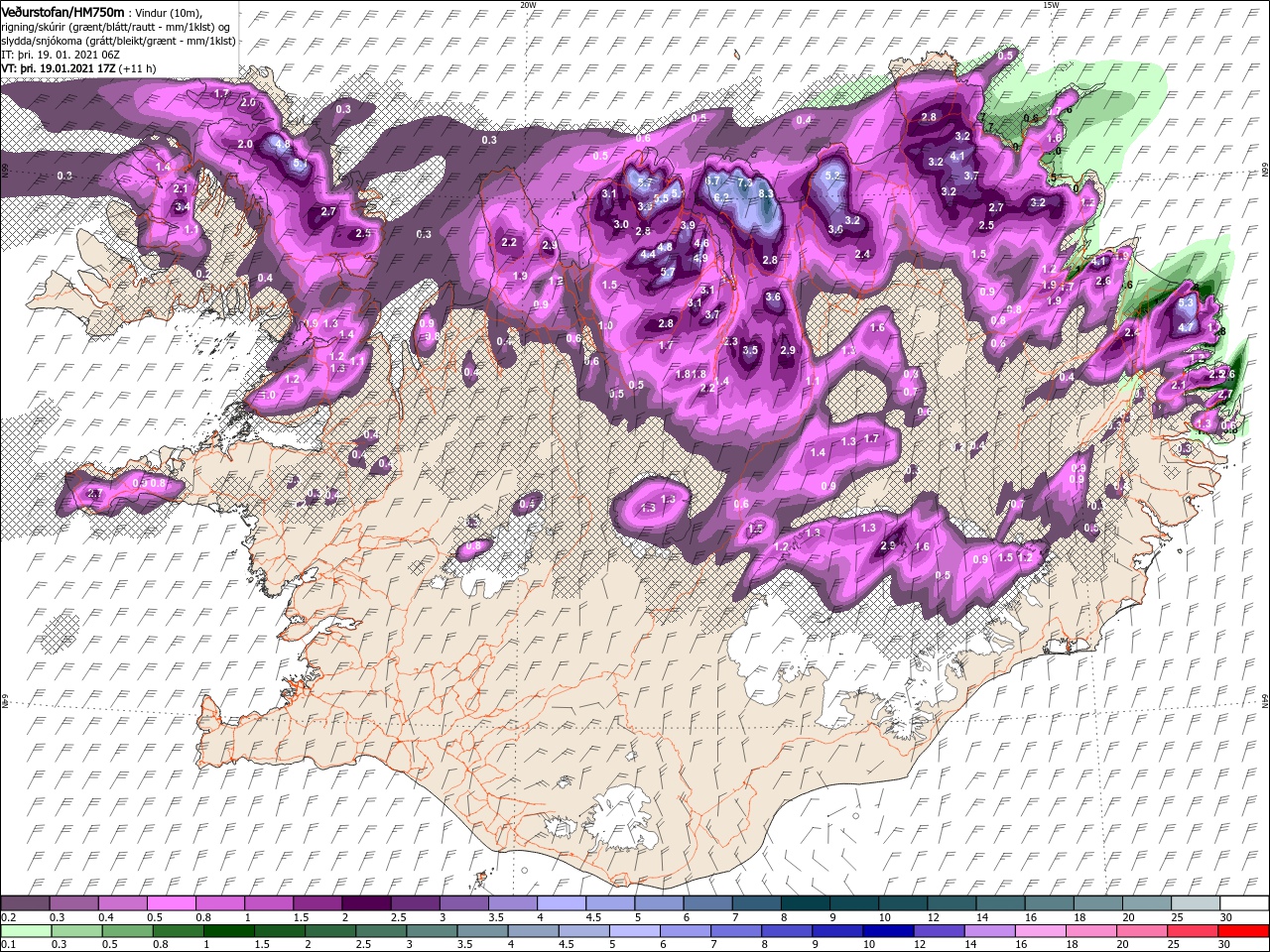Select top legend swatch between 0.2 and 0.3
Image resolution: width=1270 pixels, height=952 pixels.
(26, 903)
